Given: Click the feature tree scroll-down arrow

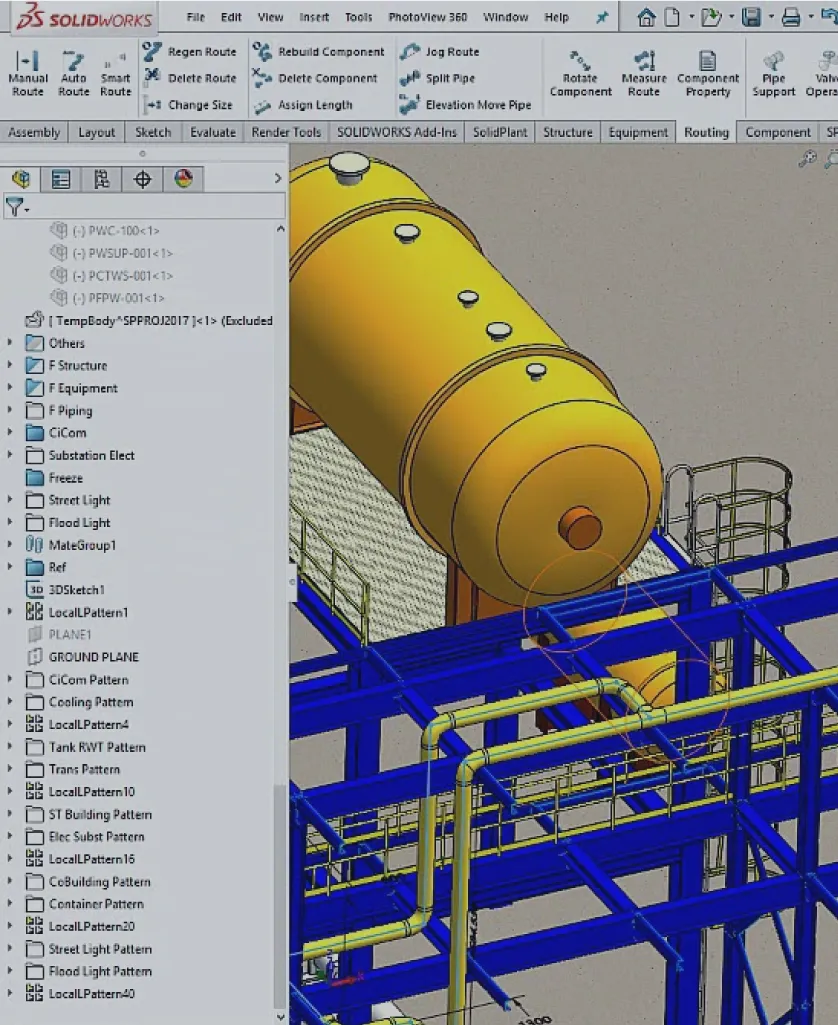Looking at the screenshot, I should coord(280,1017).
